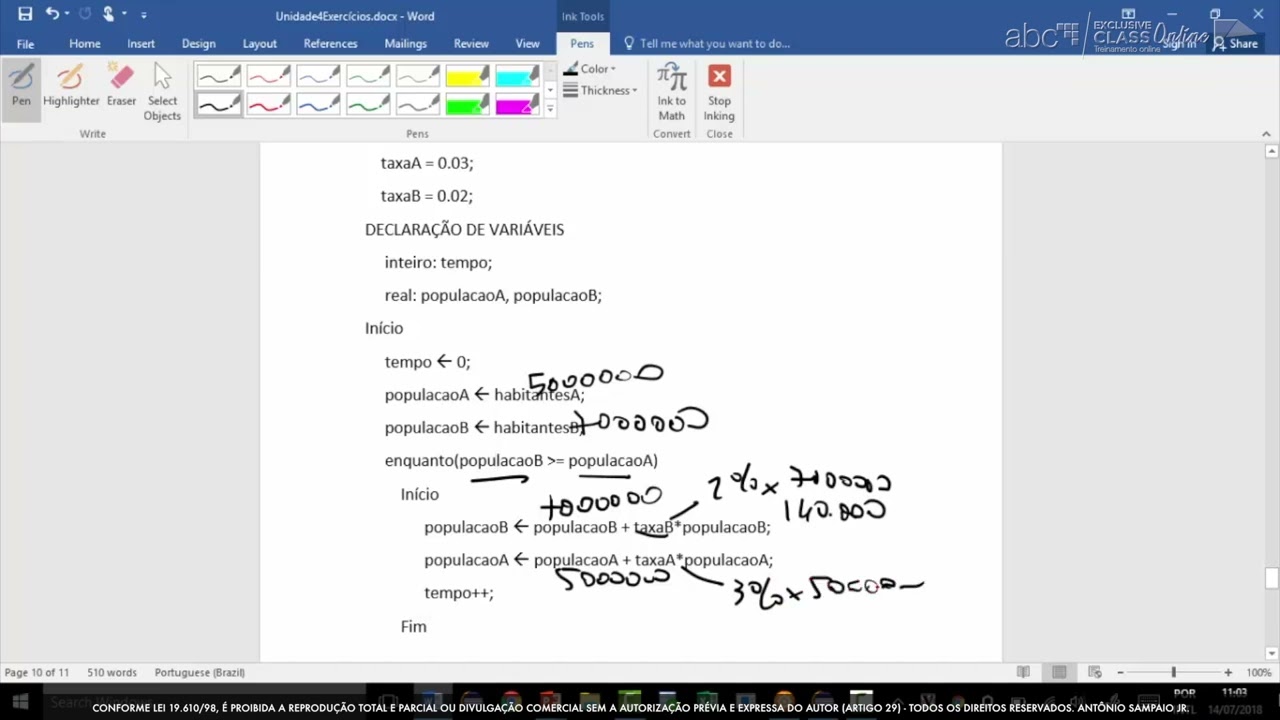
Task: Switch to Web Layout view icon
Action: [1095, 672]
